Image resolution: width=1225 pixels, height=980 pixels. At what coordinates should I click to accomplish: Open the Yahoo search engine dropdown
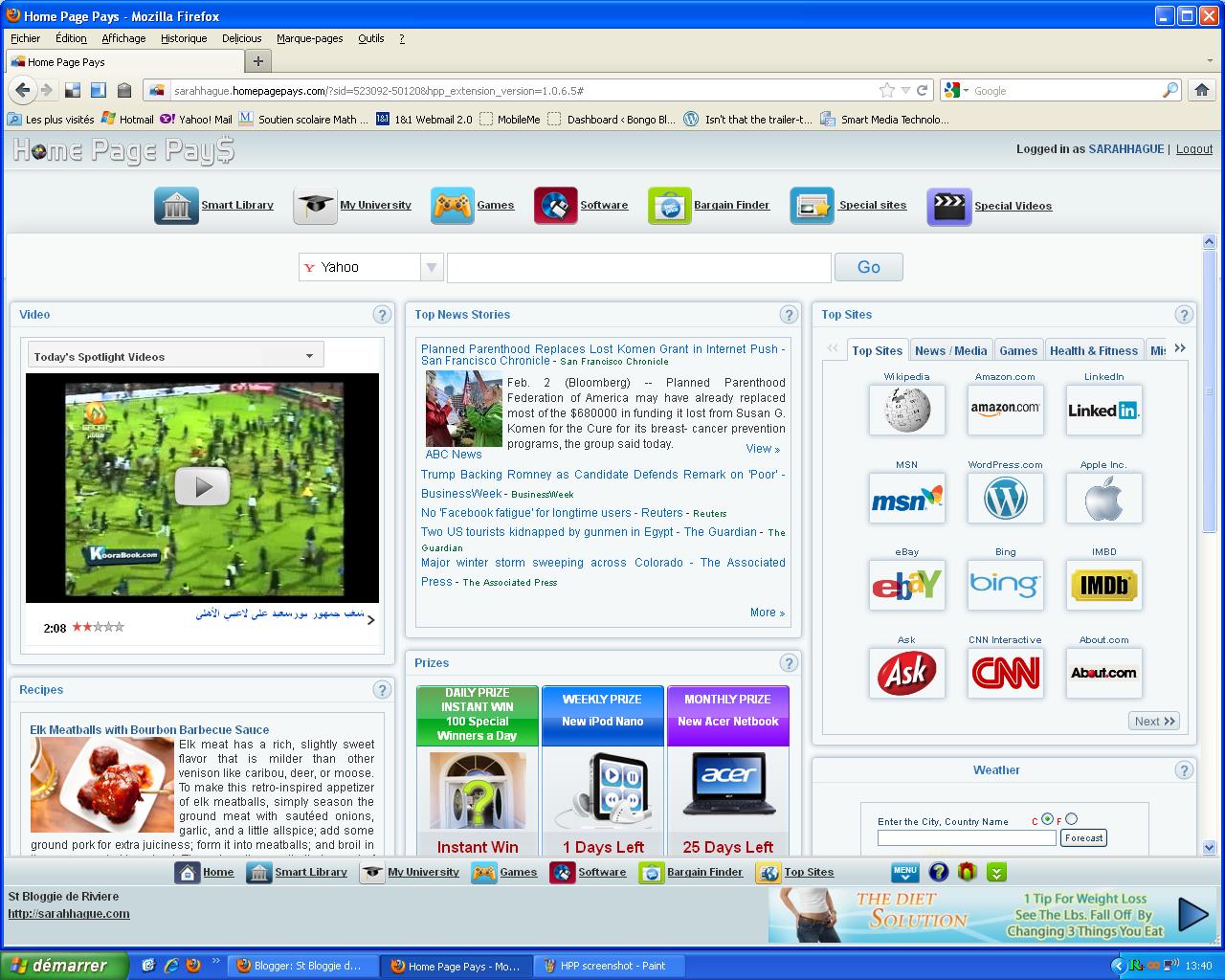[432, 267]
